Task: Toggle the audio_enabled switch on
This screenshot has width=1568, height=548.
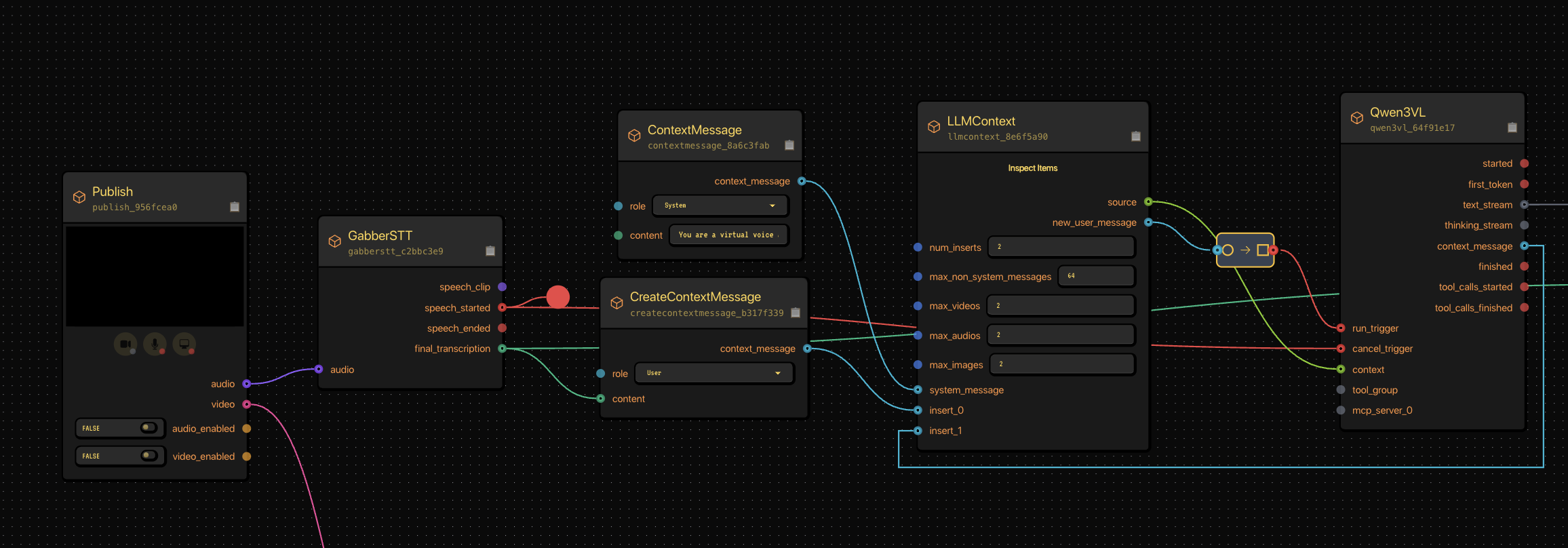Action: pos(149,428)
